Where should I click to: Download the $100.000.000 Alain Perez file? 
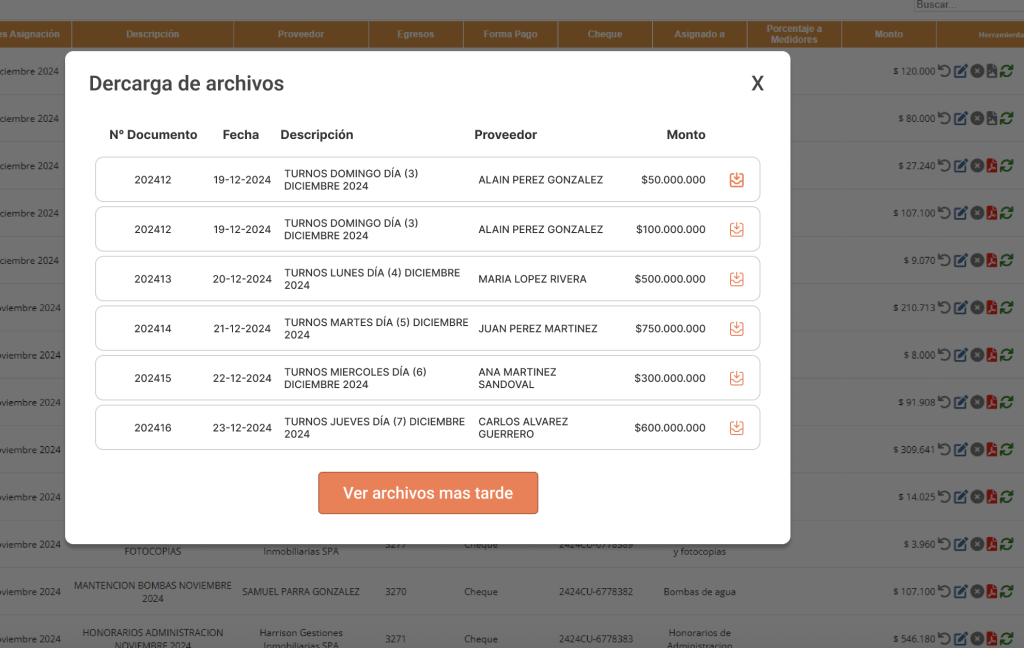[x=736, y=229]
